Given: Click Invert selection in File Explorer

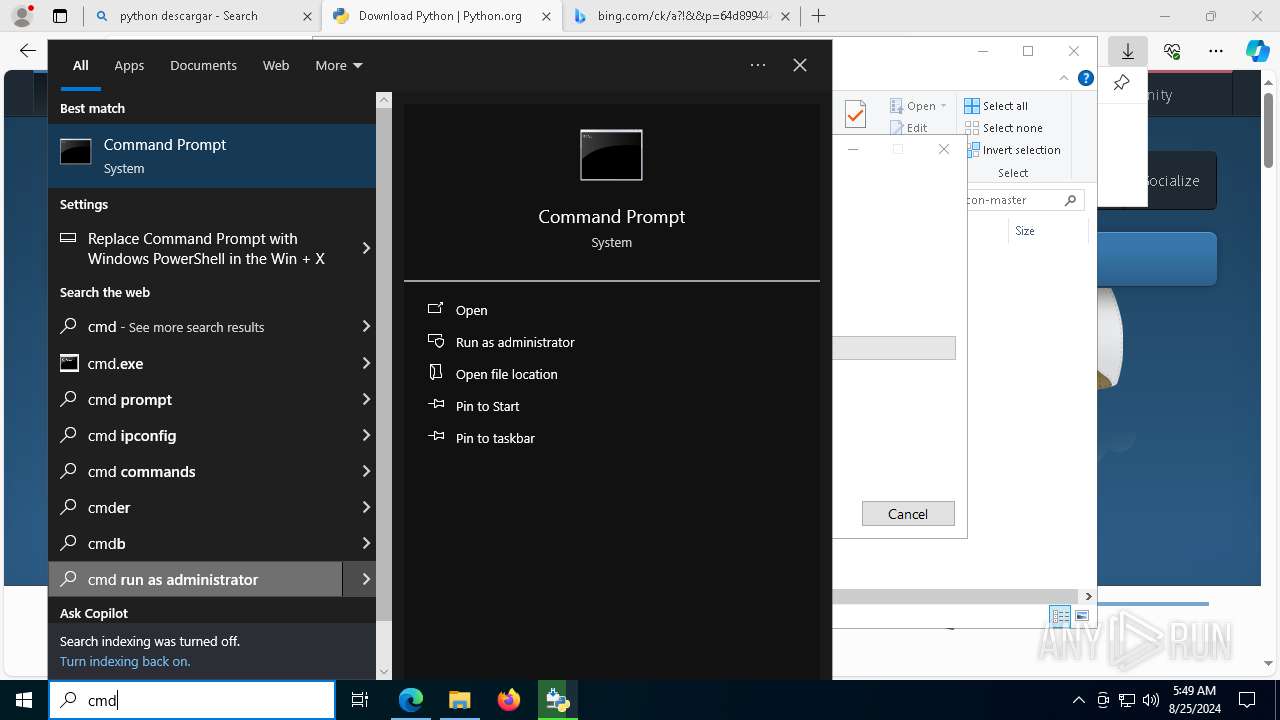Looking at the screenshot, I should pyautogui.click(x=1012, y=150).
